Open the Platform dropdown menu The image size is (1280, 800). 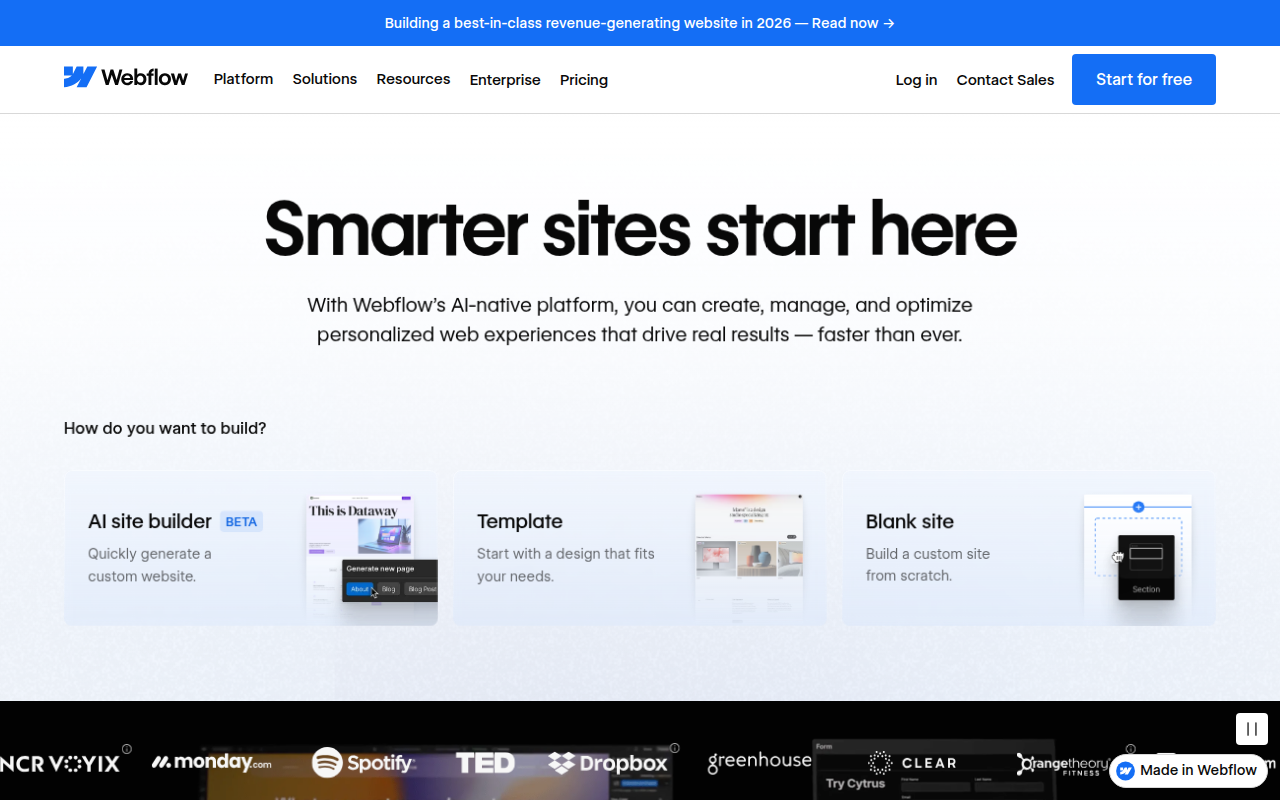[x=243, y=79]
